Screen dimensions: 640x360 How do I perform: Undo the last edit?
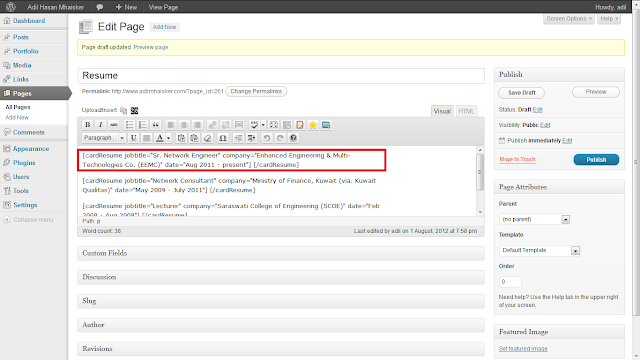(267, 138)
